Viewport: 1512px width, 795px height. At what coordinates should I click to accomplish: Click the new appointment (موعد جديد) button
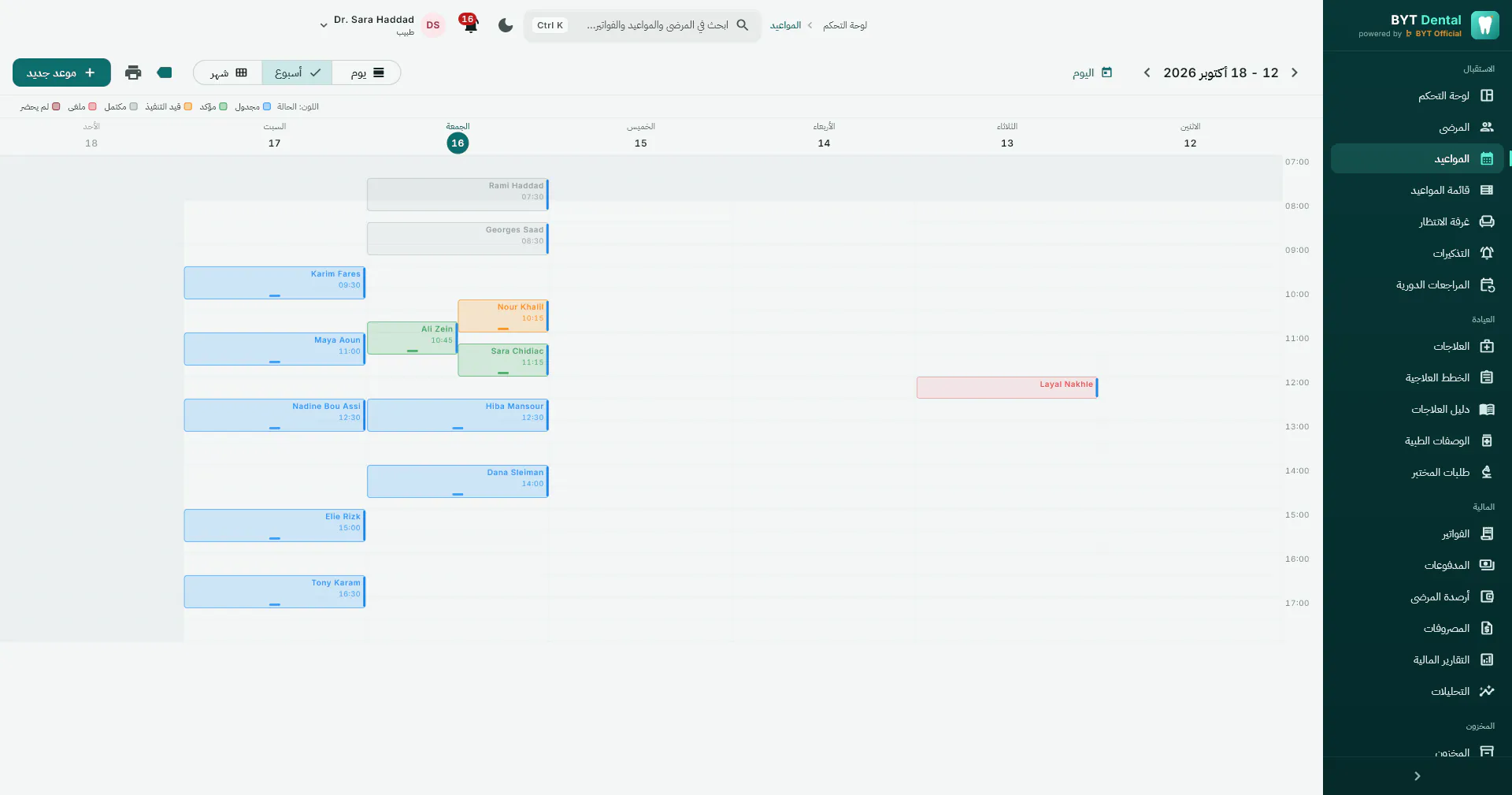point(61,72)
